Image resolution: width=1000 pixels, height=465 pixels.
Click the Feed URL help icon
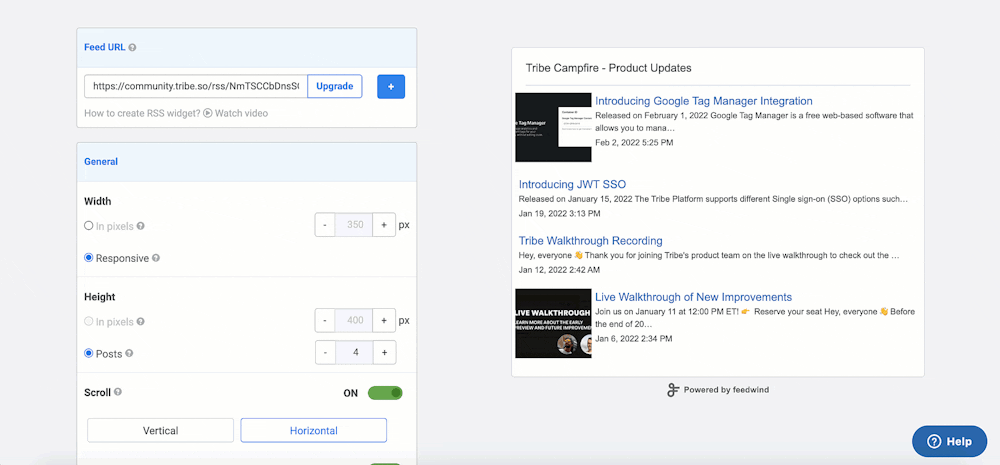[132, 47]
